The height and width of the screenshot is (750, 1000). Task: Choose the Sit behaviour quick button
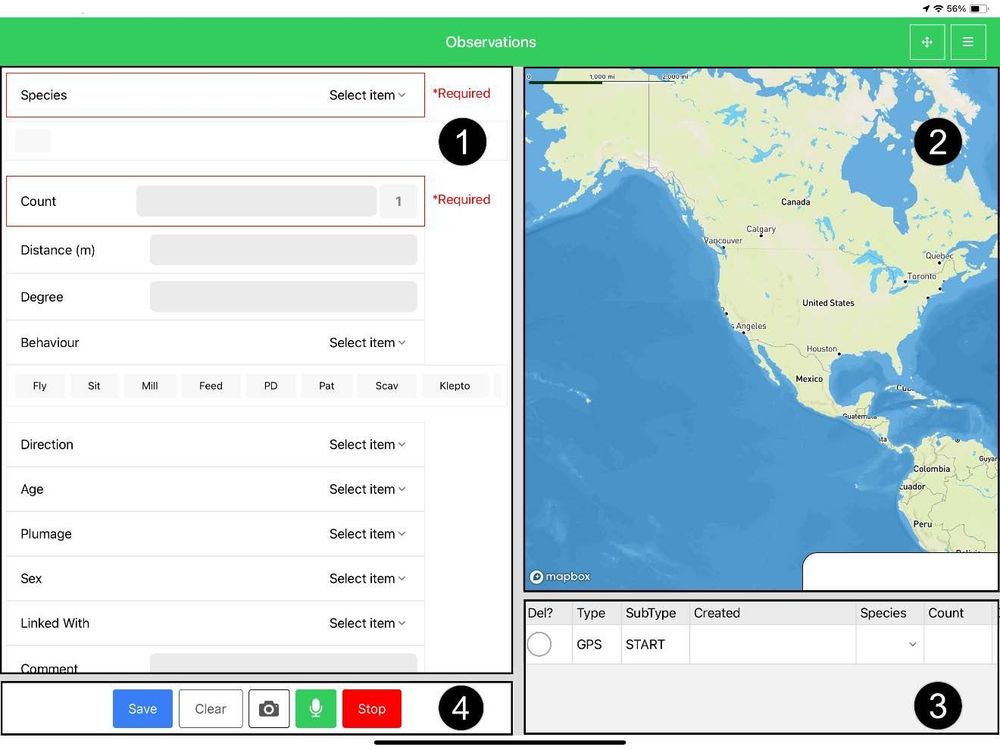(x=94, y=386)
